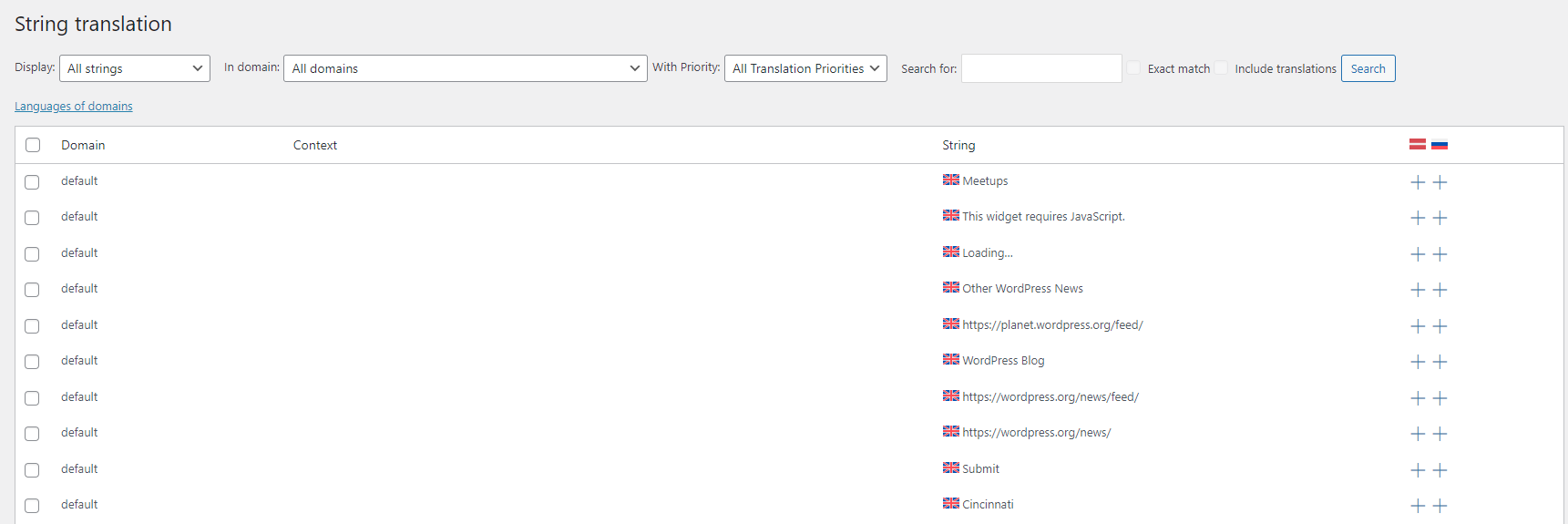Add Russian translation for the Meetups string

click(1440, 182)
